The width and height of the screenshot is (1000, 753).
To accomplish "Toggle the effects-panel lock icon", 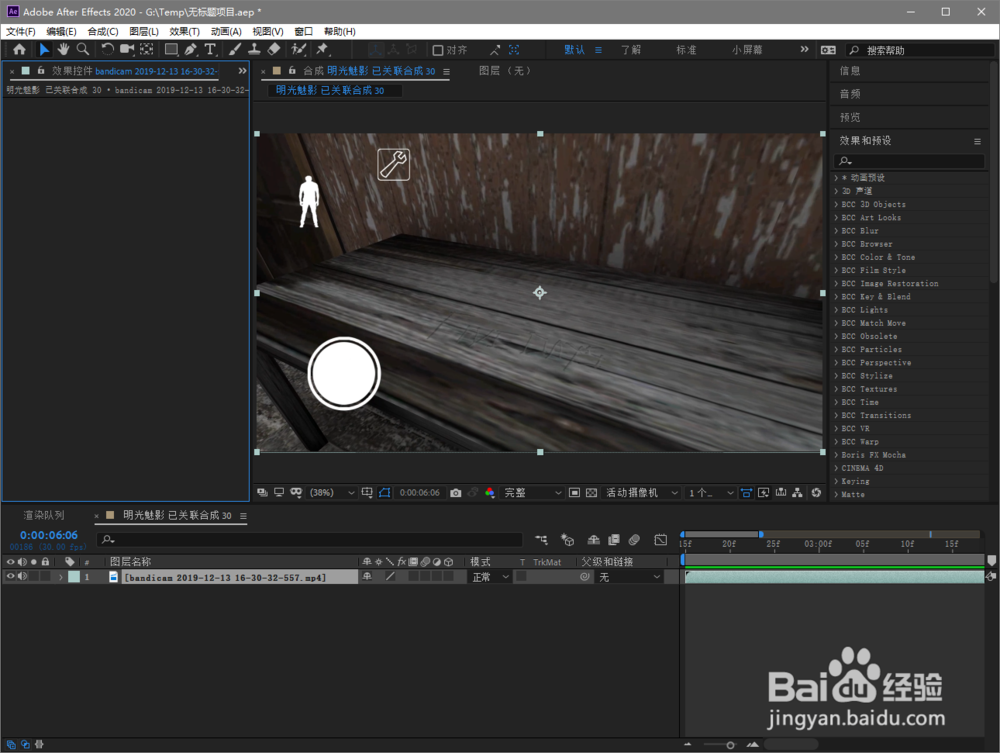I will click(x=41, y=71).
